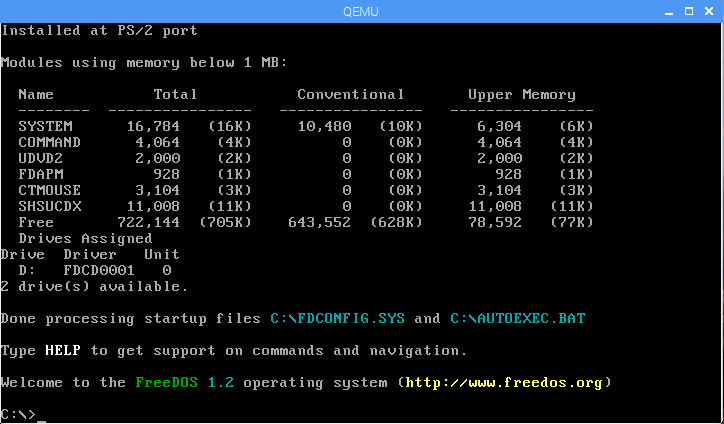
Task: Click the QEMU title bar text
Action: [361, 12]
